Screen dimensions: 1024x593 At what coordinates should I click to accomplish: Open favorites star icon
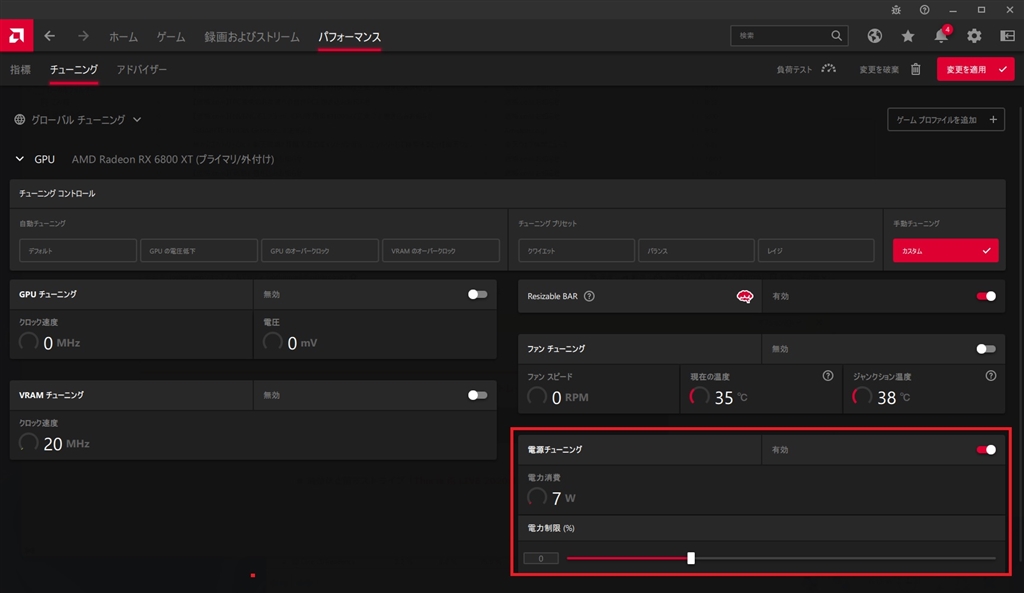tap(908, 36)
